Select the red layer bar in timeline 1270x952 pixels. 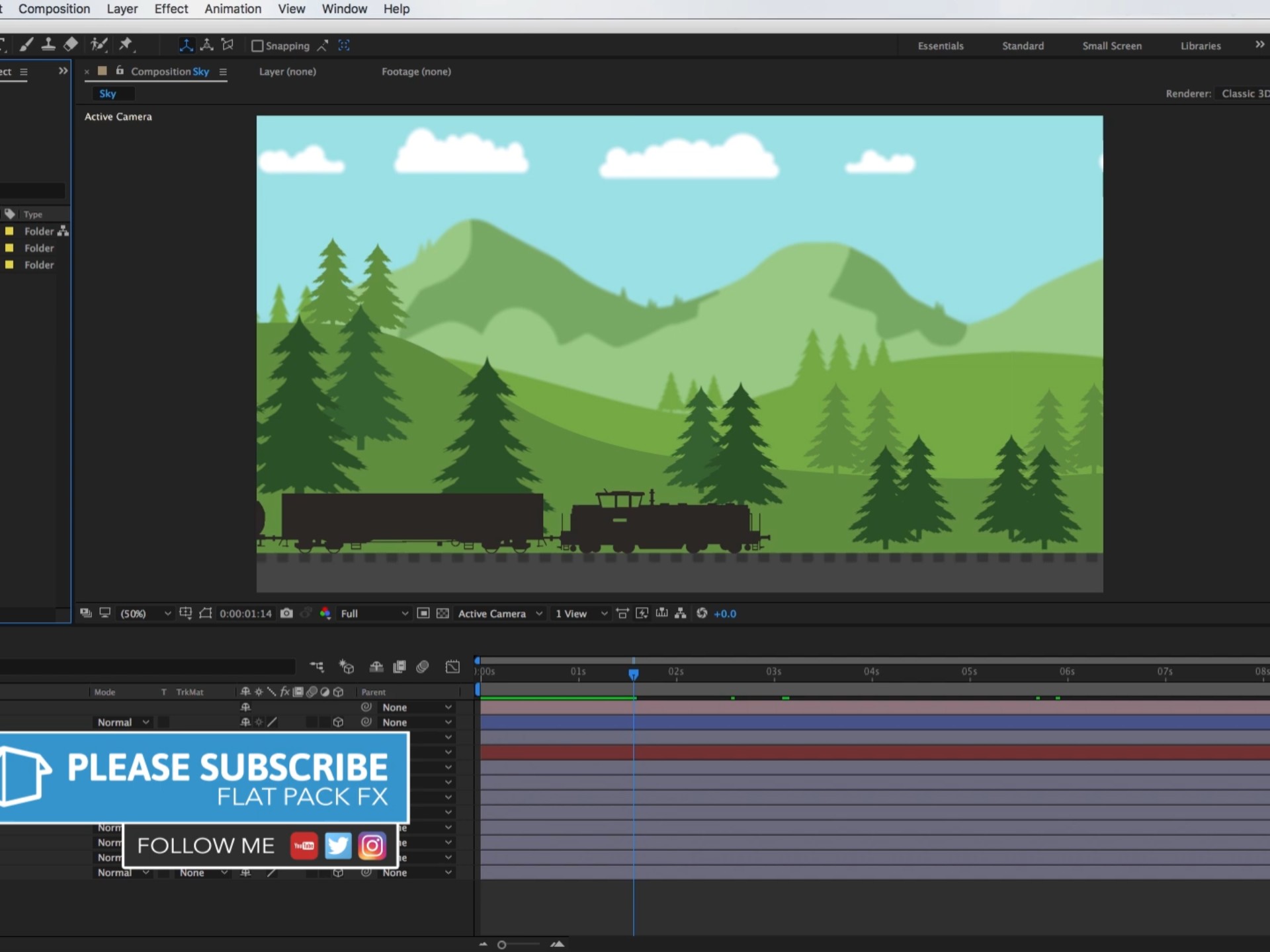(x=875, y=752)
